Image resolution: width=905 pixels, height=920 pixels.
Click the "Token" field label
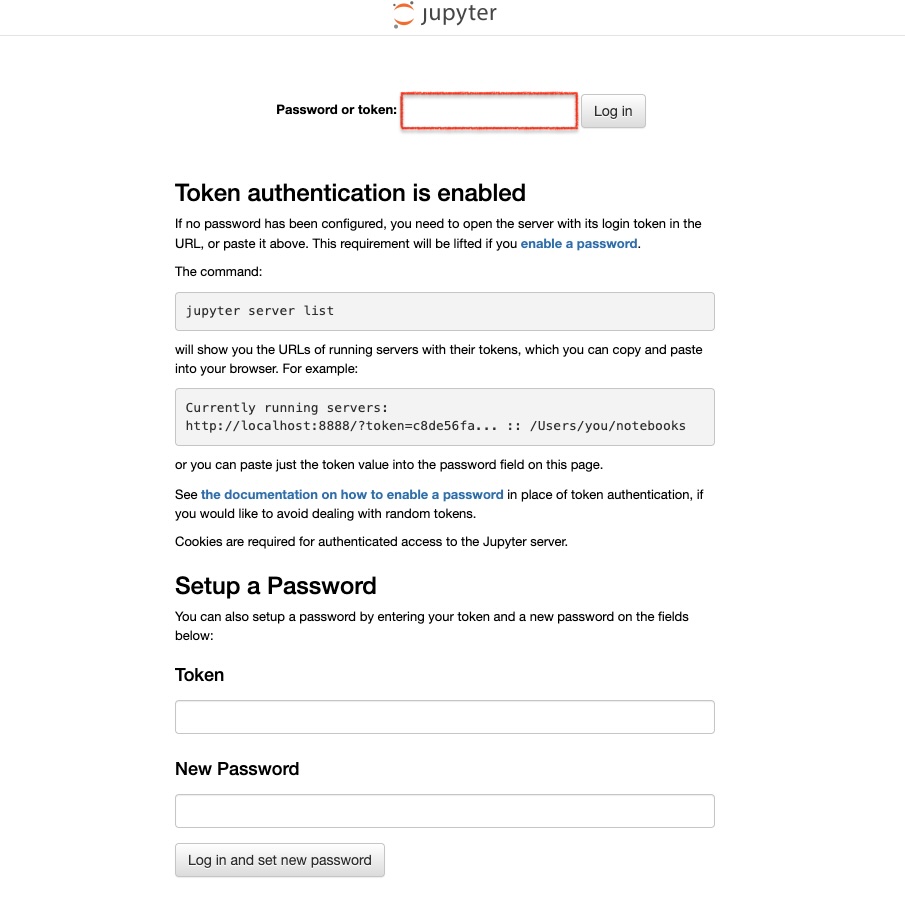click(199, 675)
